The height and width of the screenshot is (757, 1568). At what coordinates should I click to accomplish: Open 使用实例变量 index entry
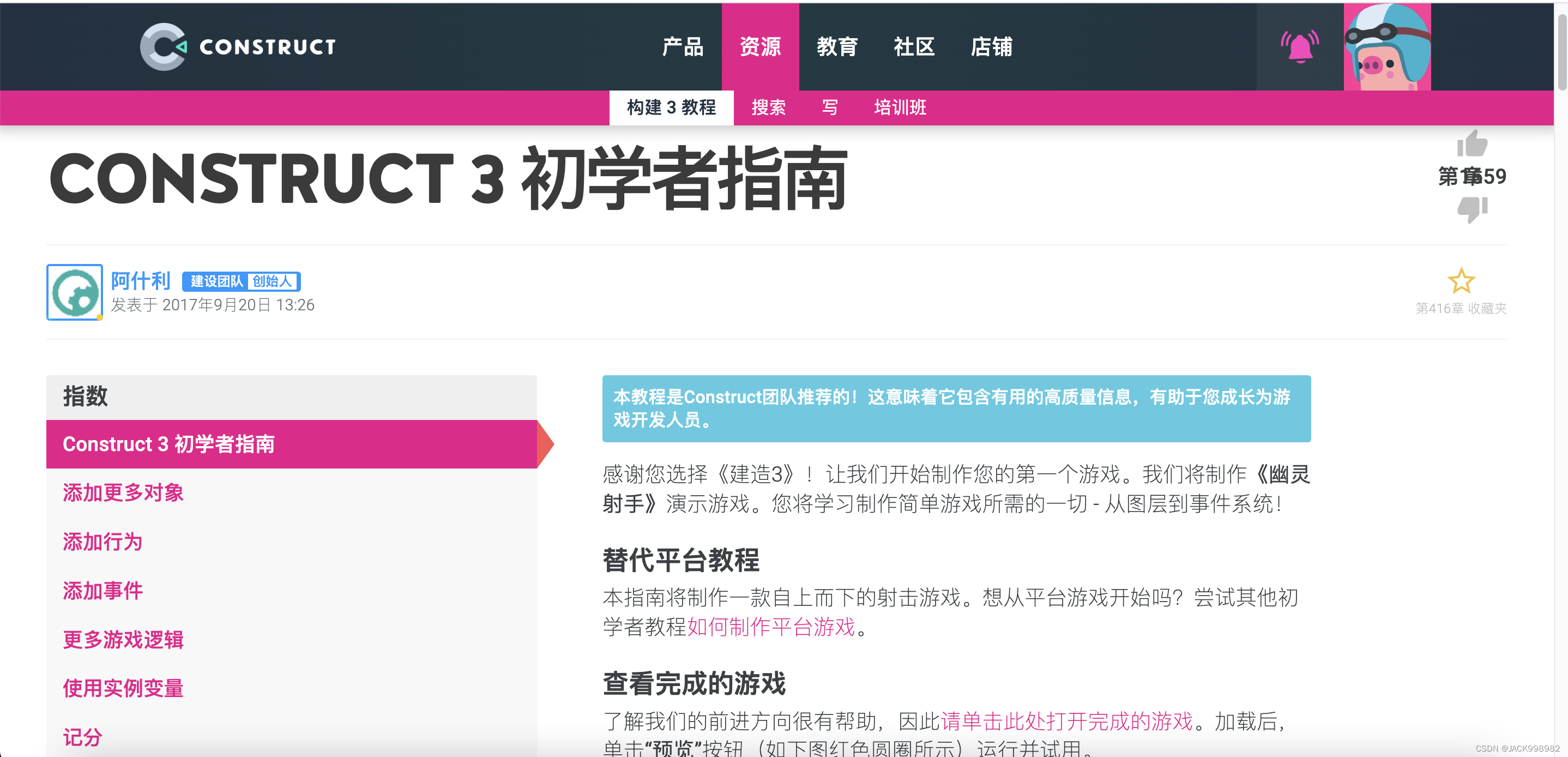pyautogui.click(x=123, y=688)
